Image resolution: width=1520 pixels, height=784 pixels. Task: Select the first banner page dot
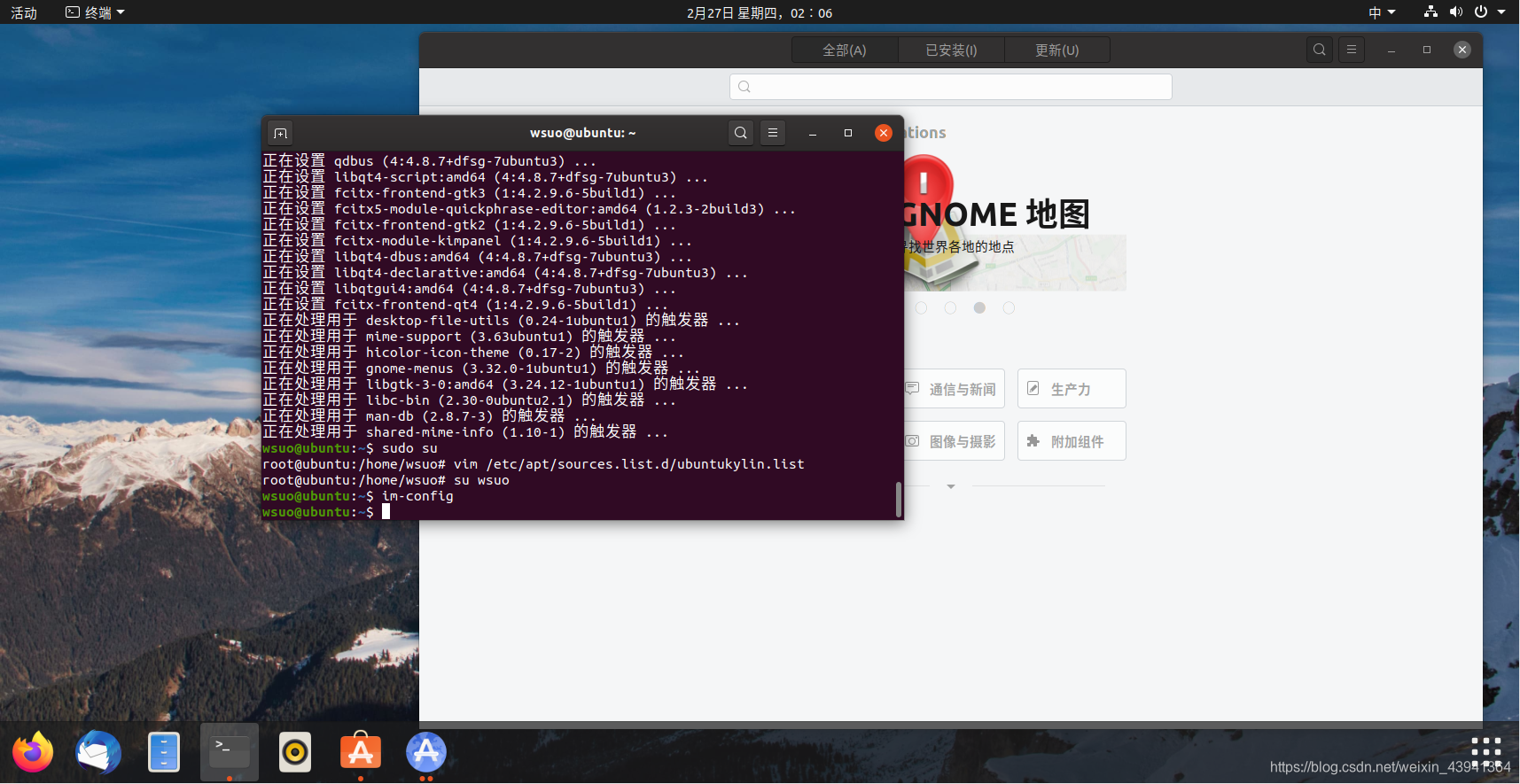(x=921, y=308)
